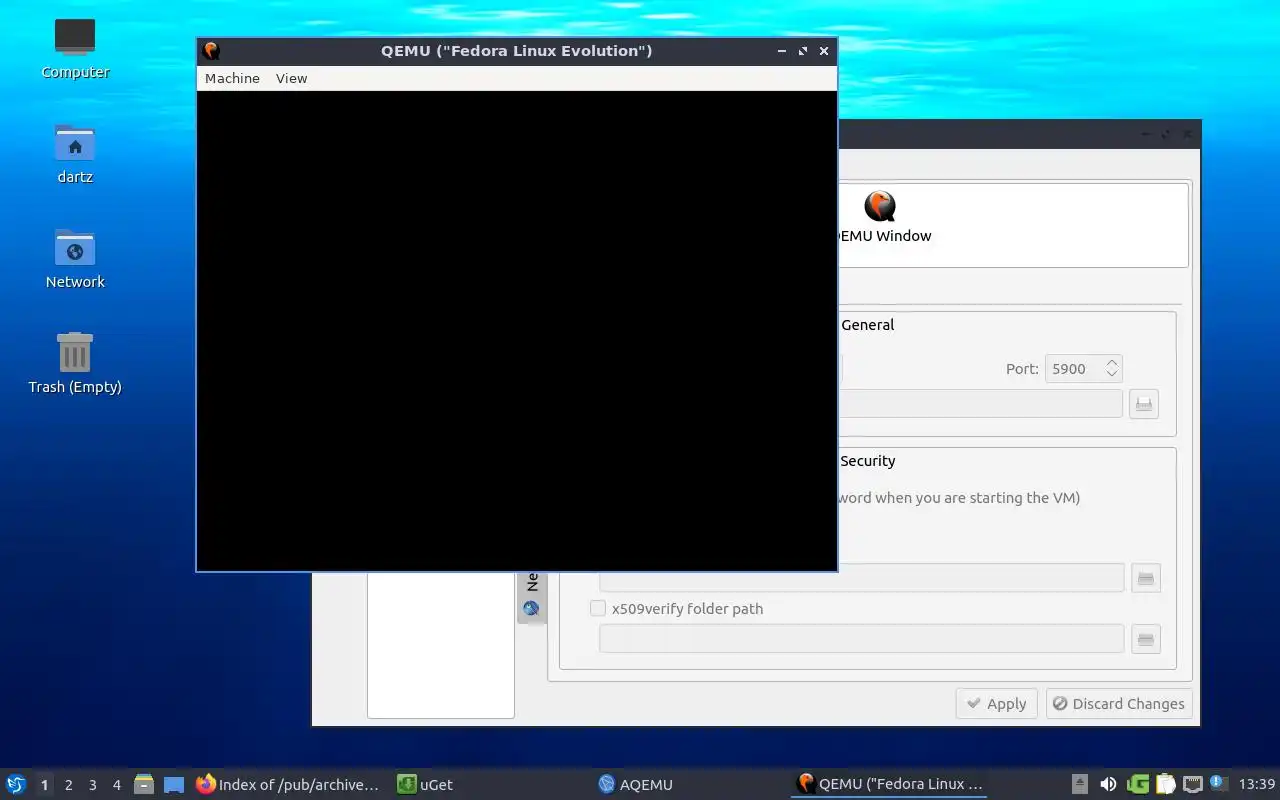Open the volume control in the tray
The height and width of the screenshot is (800, 1280).
pyautogui.click(x=1108, y=784)
